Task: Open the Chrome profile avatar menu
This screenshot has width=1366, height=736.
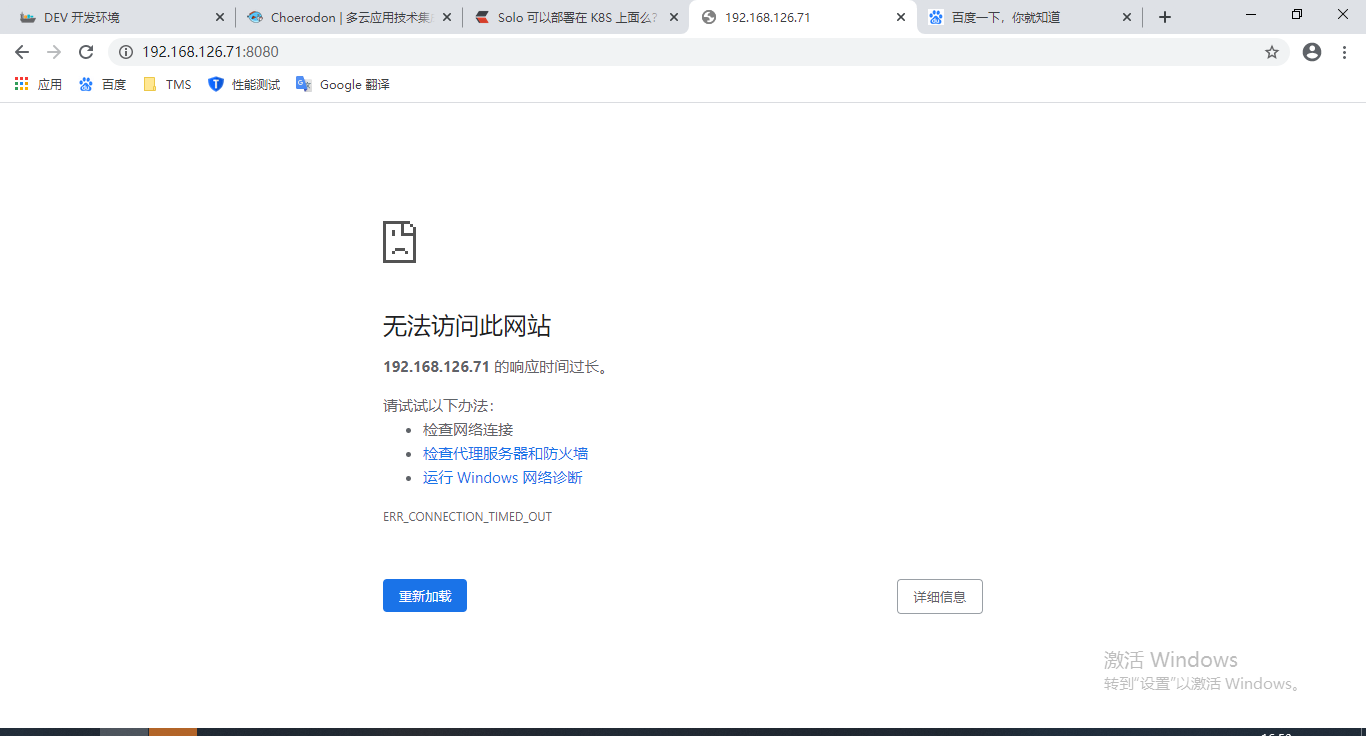Action: point(1312,52)
